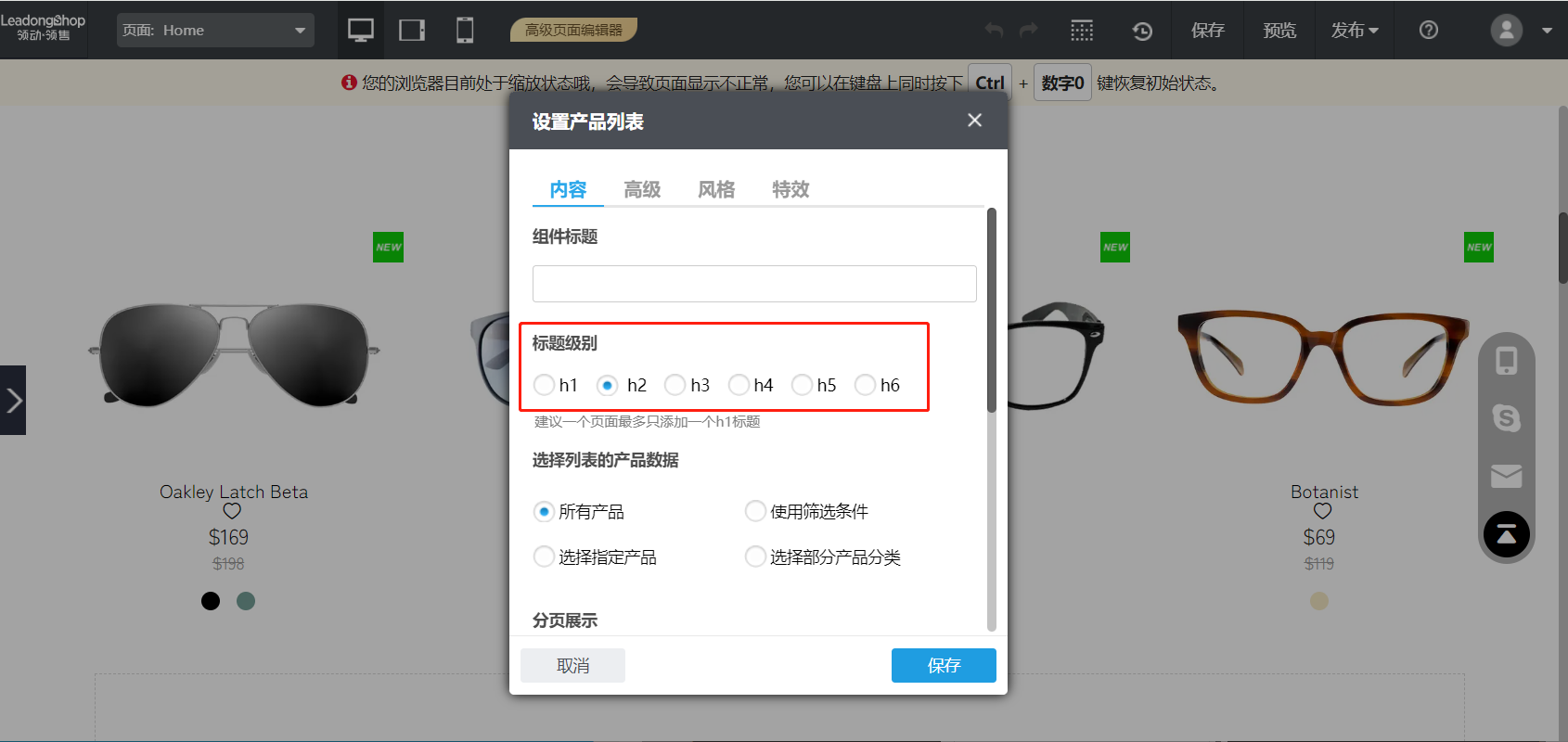Toggle the grid guides icon

(x=1082, y=31)
